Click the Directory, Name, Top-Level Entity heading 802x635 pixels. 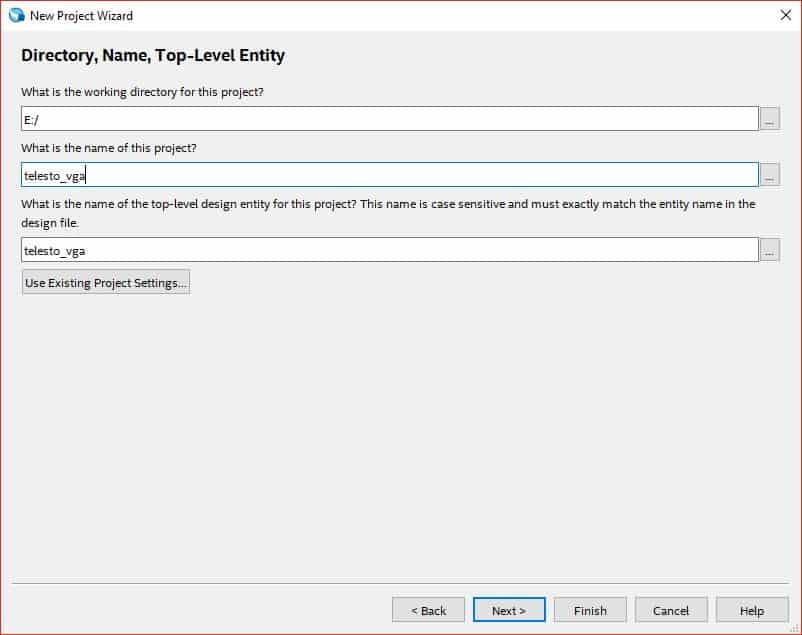click(x=153, y=56)
